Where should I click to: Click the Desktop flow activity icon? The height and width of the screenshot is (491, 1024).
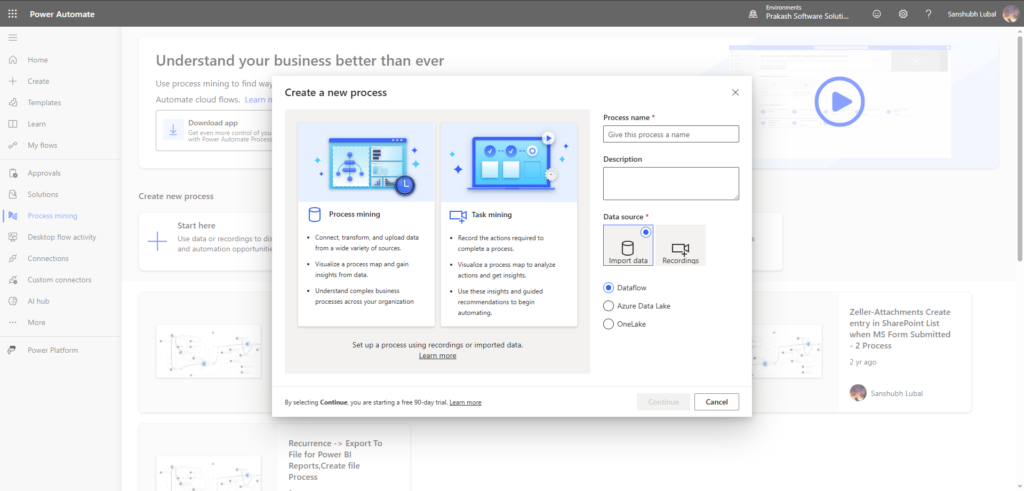coord(12,237)
